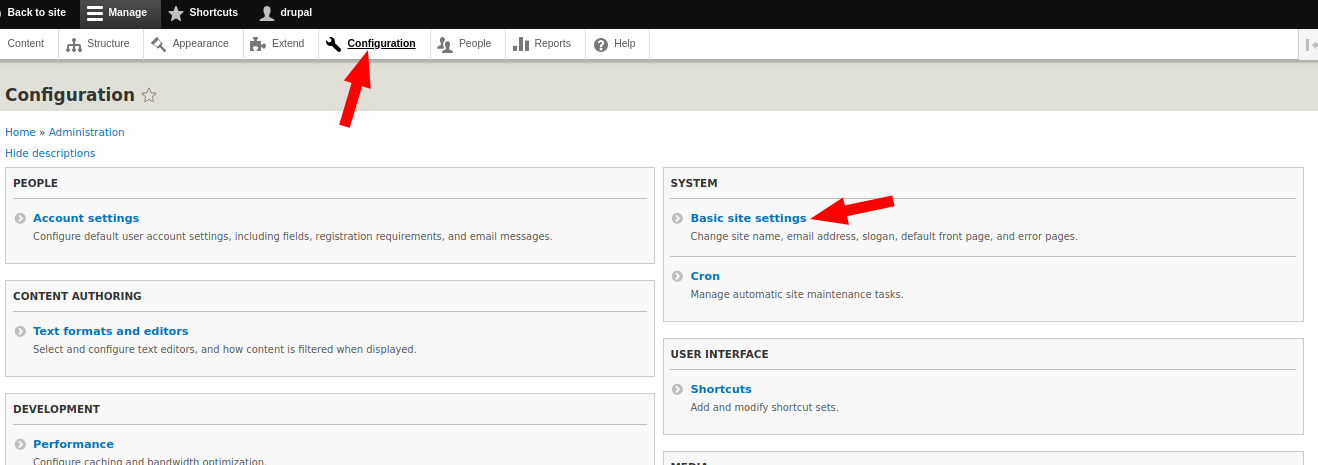Click arrow bullet beside Basic site settings
This screenshot has width=1318, height=465.
pos(677,218)
